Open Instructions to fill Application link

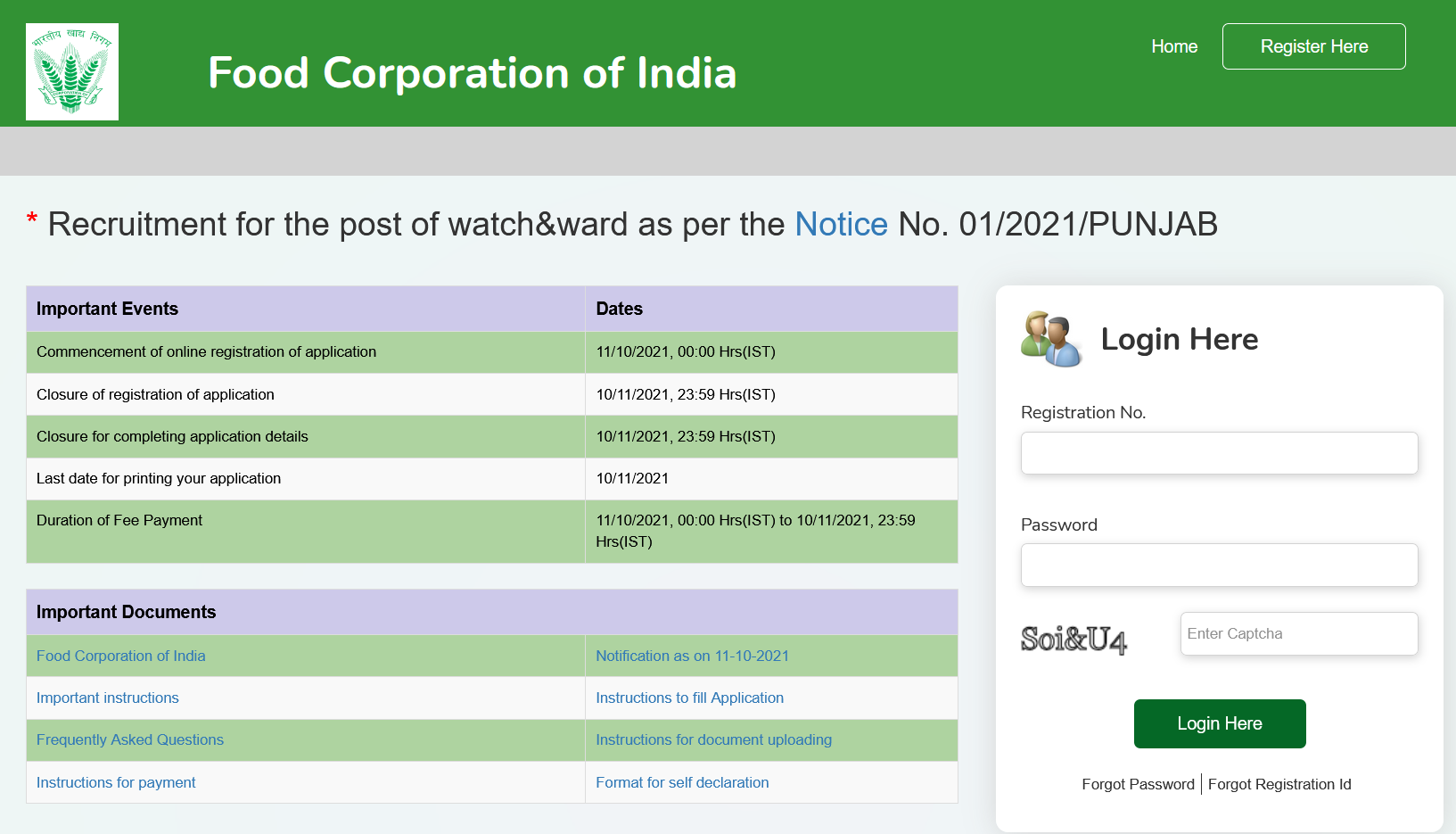(x=690, y=698)
